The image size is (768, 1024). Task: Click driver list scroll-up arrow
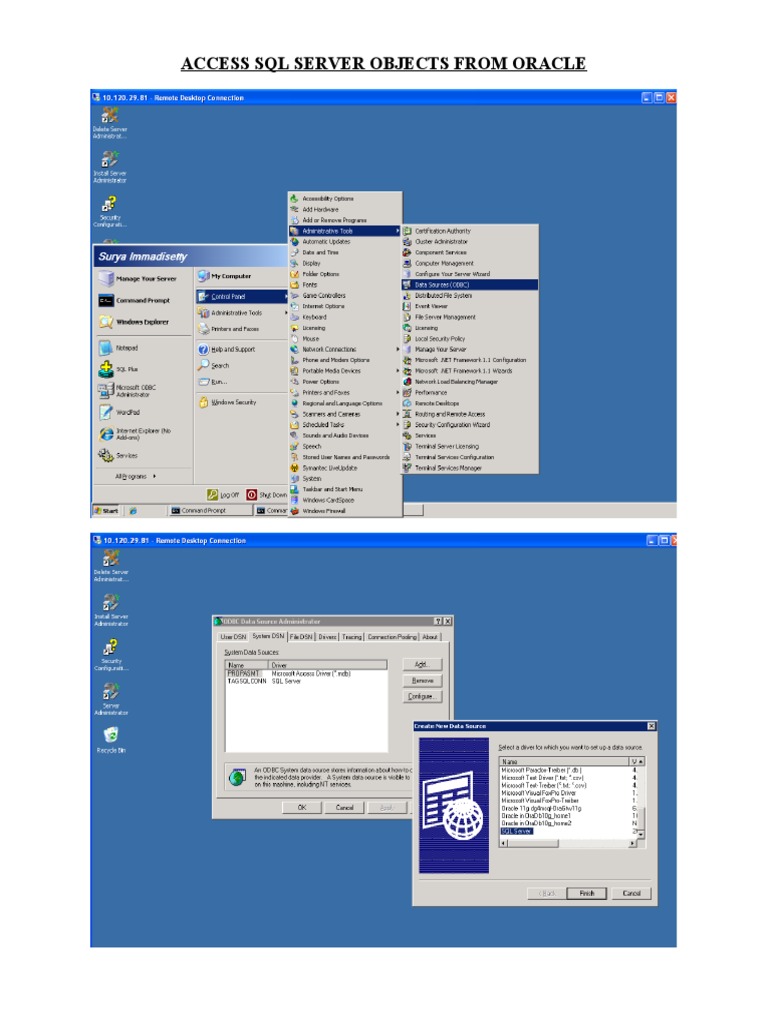click(x=641, y=761)
